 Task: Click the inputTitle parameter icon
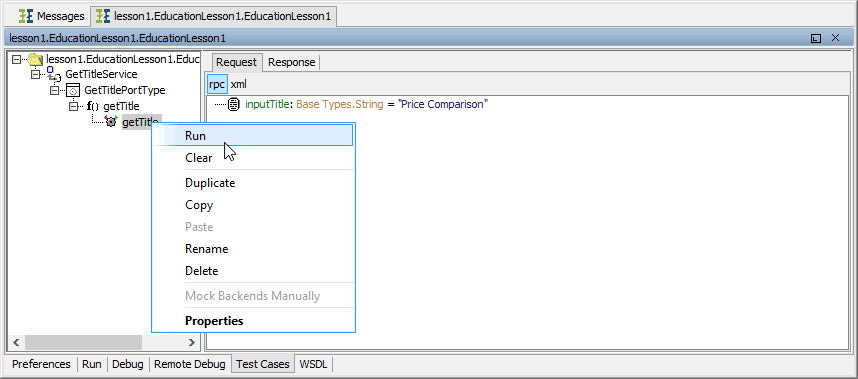[x=234, y=104]
